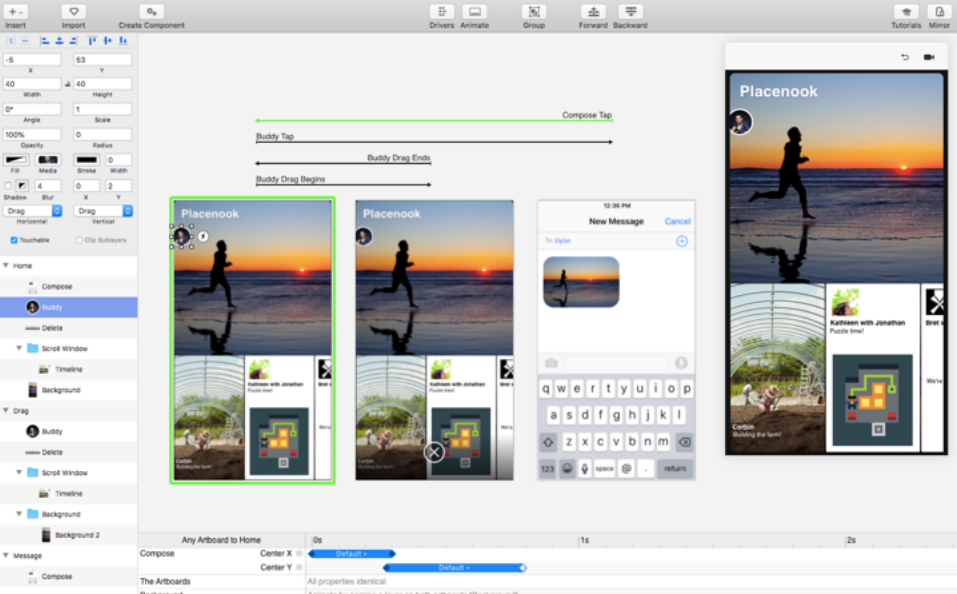Click the undo arrow in preview window
This screenshot has width=957, height=594.
(x=905, y=57)
